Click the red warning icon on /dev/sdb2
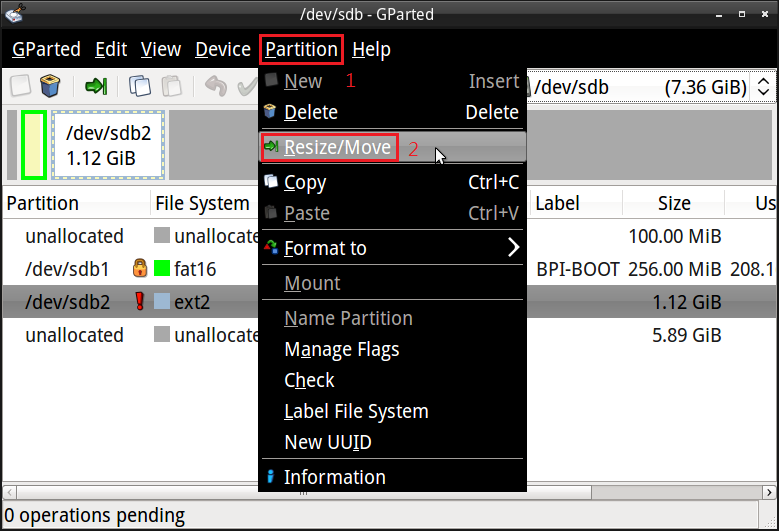Screen dimensions: 779x531 140,302
